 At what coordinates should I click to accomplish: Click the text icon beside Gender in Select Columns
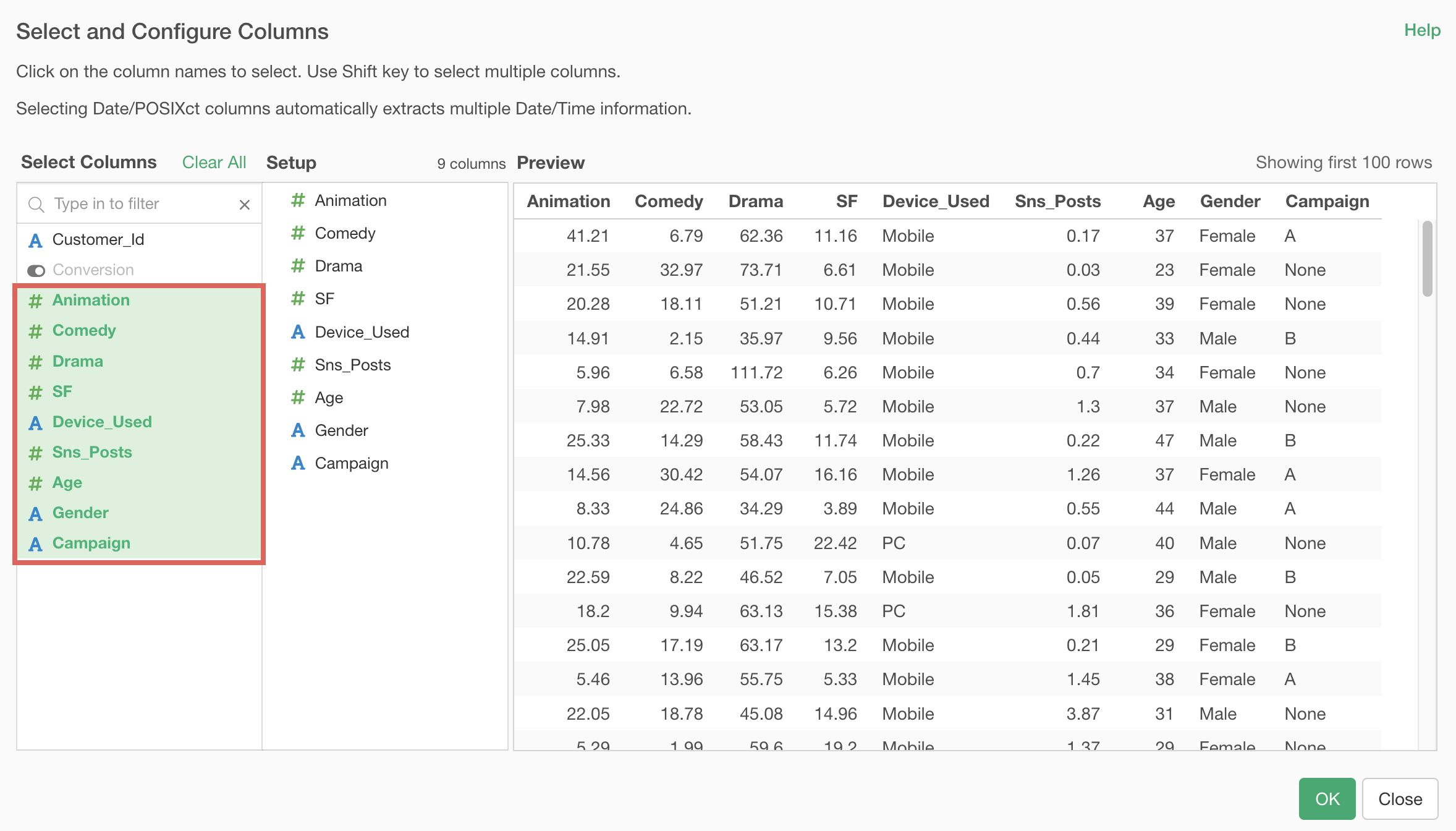(36, 514)
